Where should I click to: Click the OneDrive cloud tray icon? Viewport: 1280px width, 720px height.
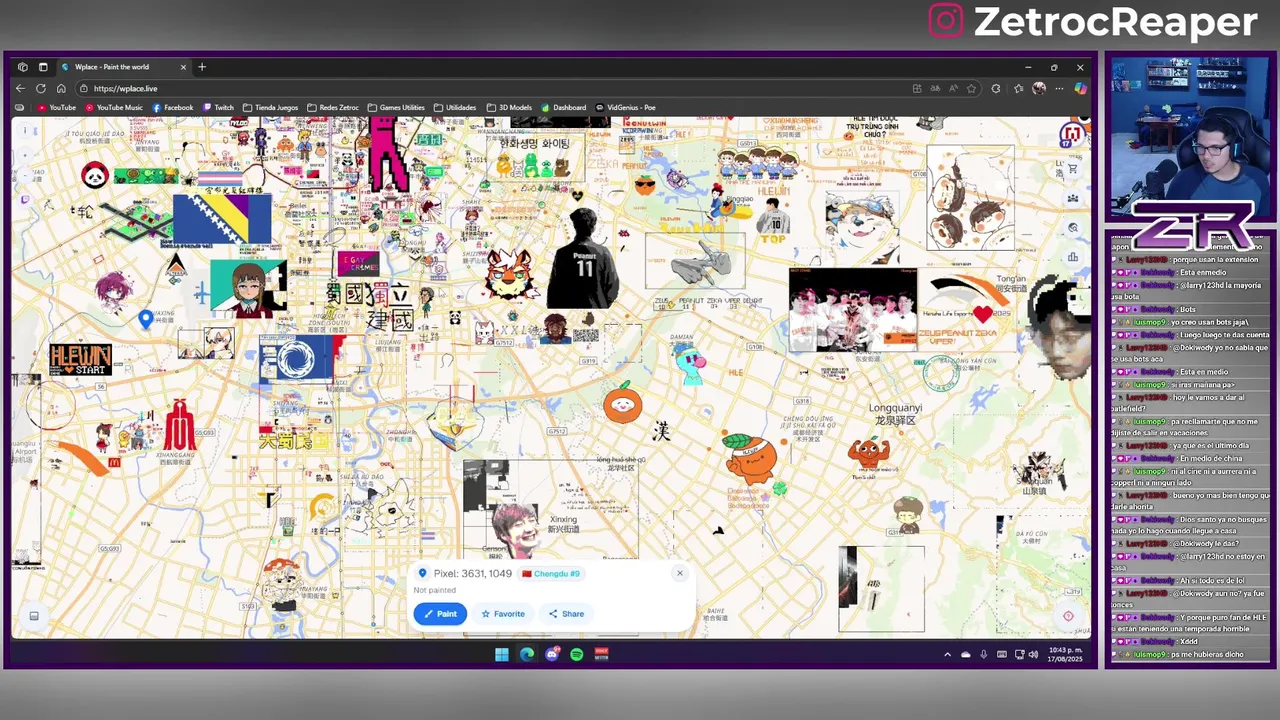click(965, 654)
